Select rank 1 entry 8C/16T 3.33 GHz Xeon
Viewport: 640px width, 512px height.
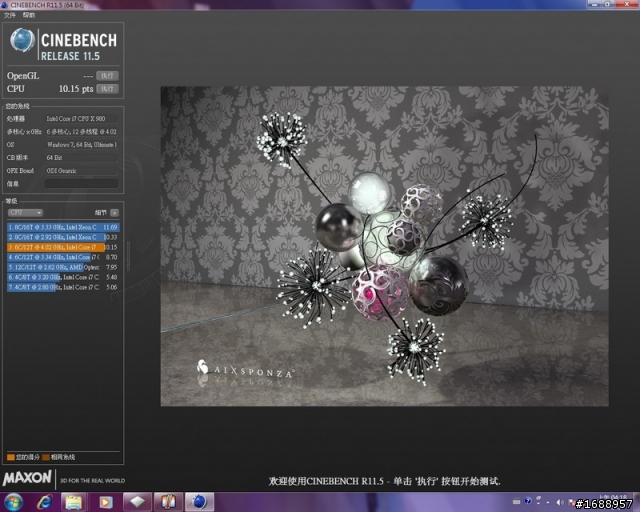pyautogui.click(x=63, y=227)
